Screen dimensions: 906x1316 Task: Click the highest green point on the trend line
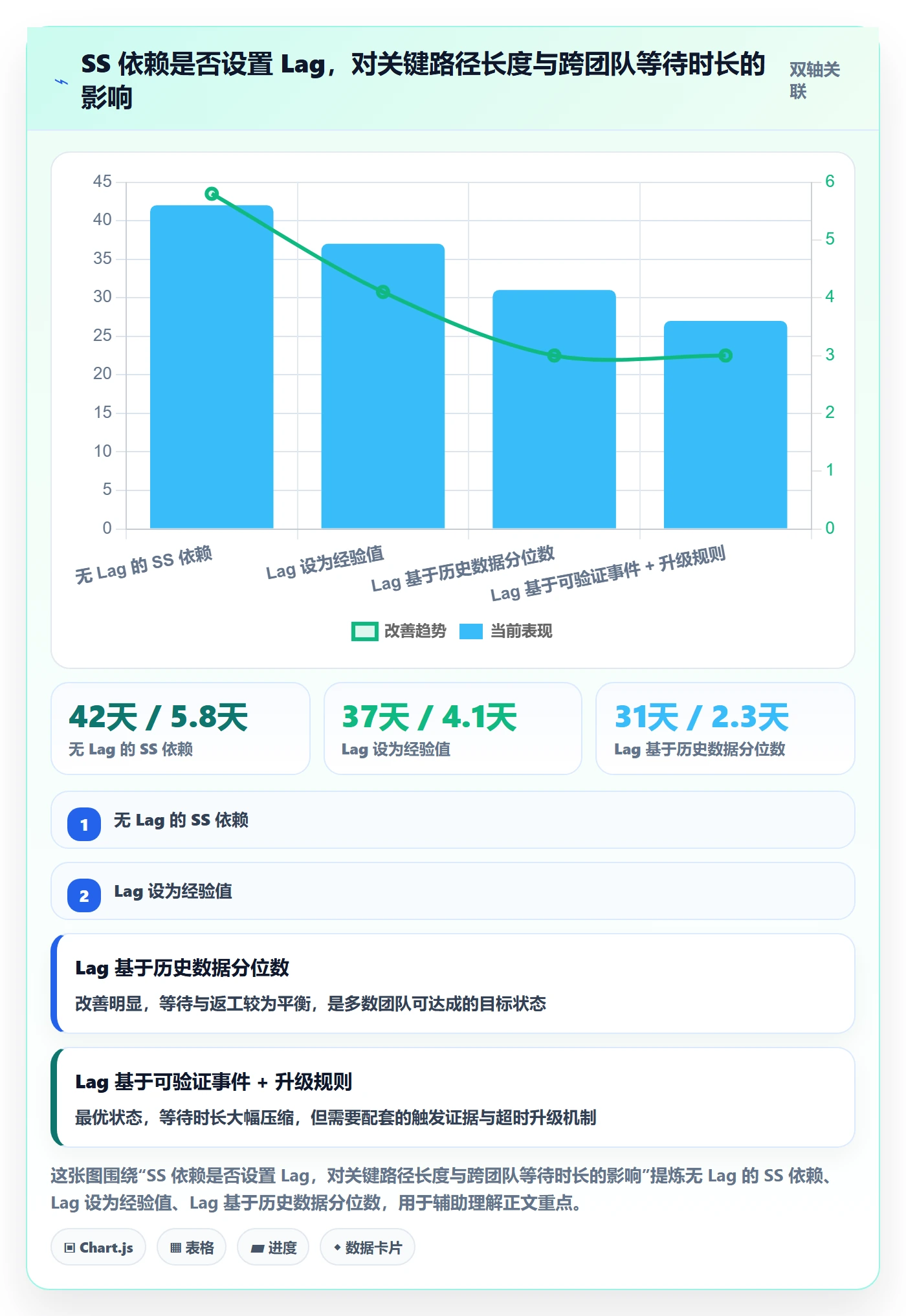tap(212, 193)
